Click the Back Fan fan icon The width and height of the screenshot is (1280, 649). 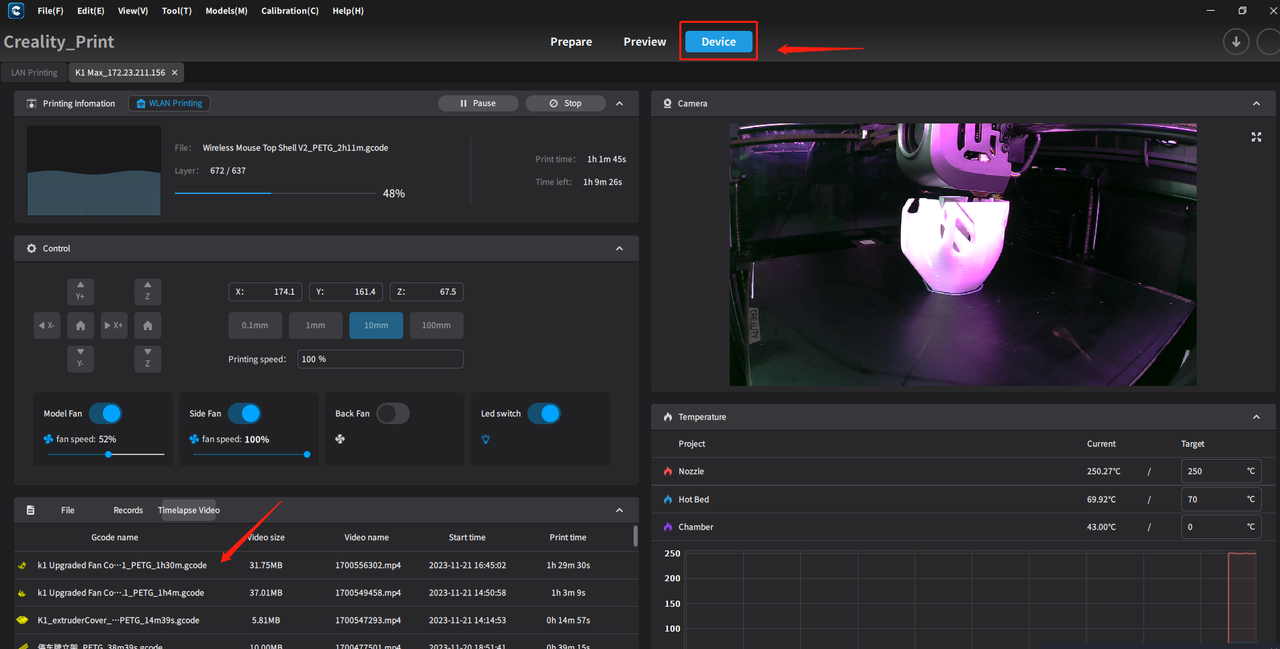point(340,439)
